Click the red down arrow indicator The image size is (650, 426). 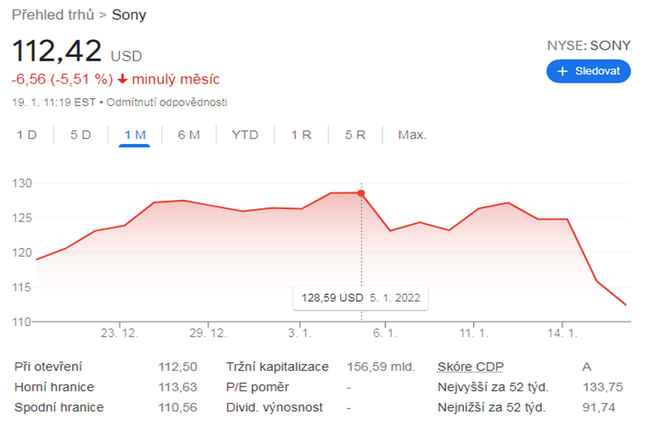pyautogui.click(x=122, y=79)
